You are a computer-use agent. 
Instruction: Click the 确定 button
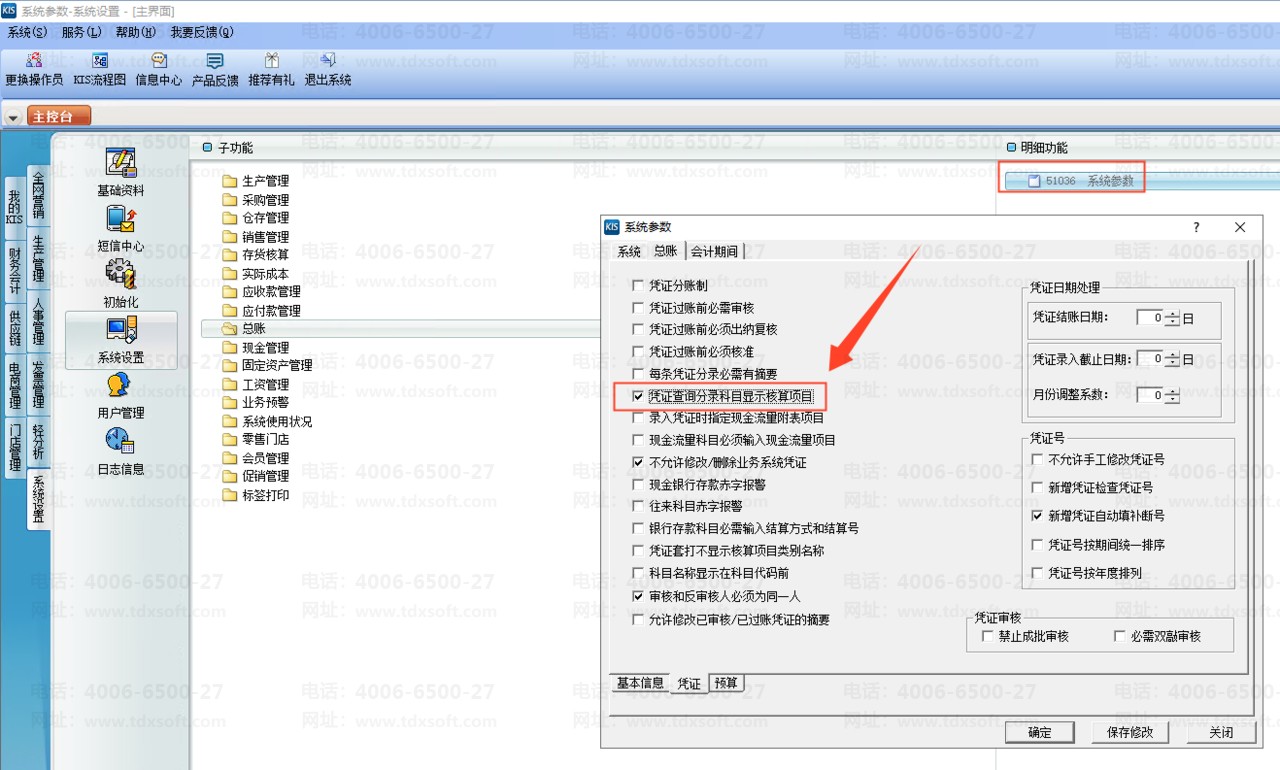[x=1040, y=733]
